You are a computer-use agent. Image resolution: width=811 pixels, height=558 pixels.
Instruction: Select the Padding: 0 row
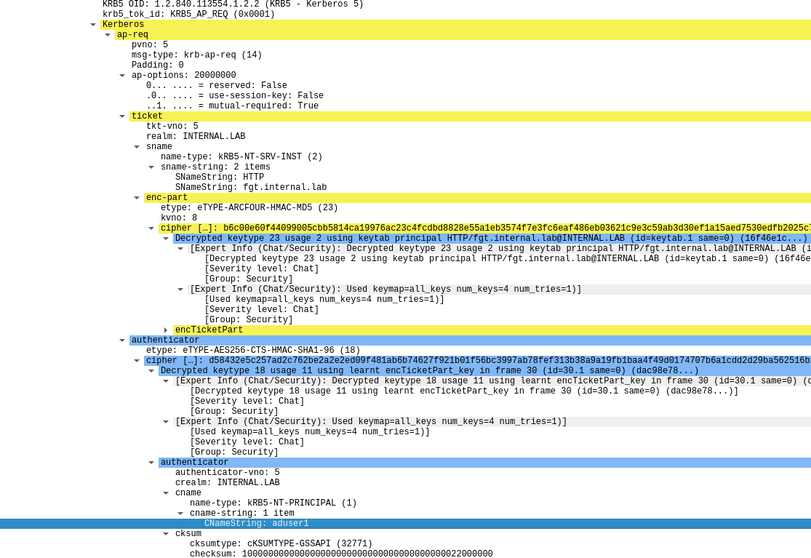pyautogui.click(x=157, y=65)
